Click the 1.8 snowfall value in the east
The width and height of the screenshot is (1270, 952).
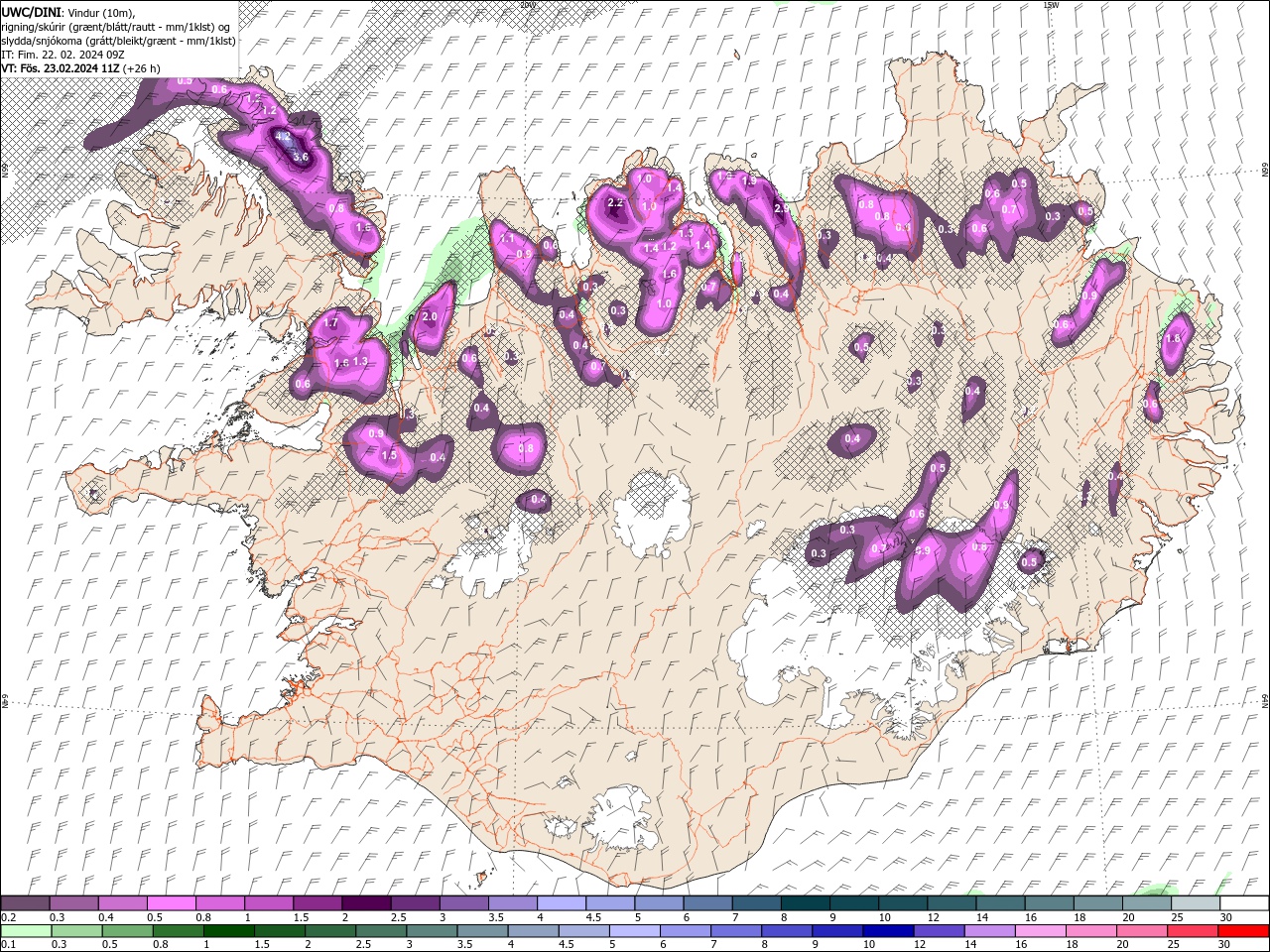coord(1174,339)
